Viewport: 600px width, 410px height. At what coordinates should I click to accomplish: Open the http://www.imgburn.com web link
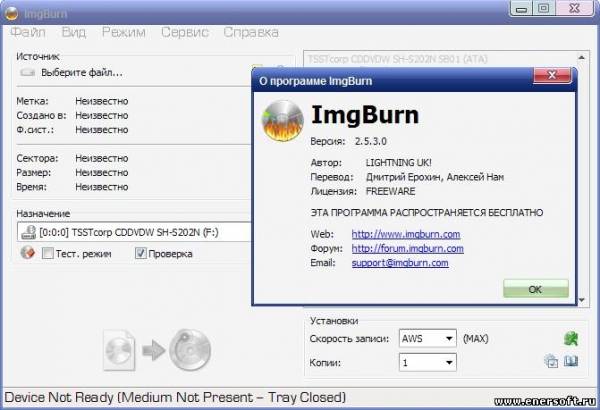coord(406,234)
